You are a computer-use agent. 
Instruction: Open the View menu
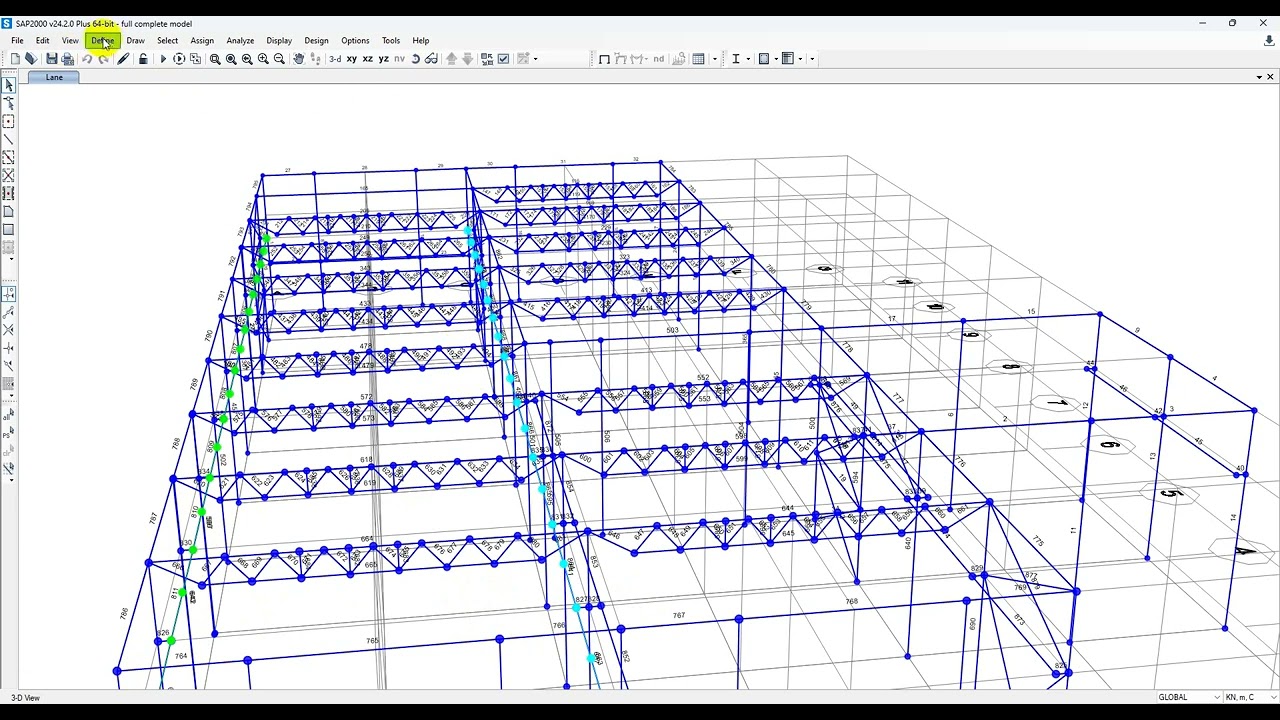[x=70, y=41]
